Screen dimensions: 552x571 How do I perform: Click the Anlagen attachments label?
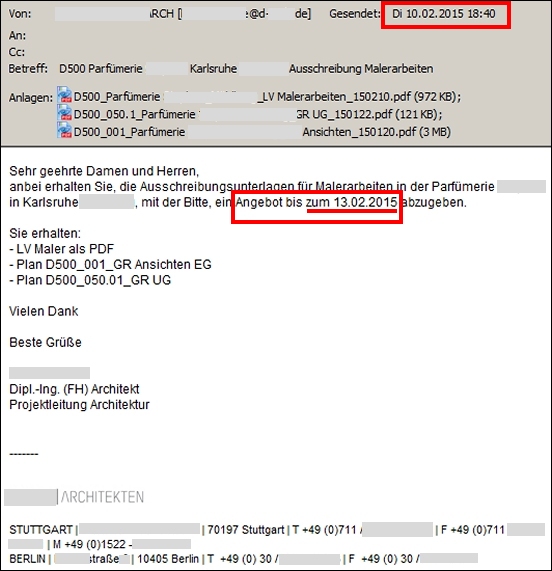click(31, 98)
